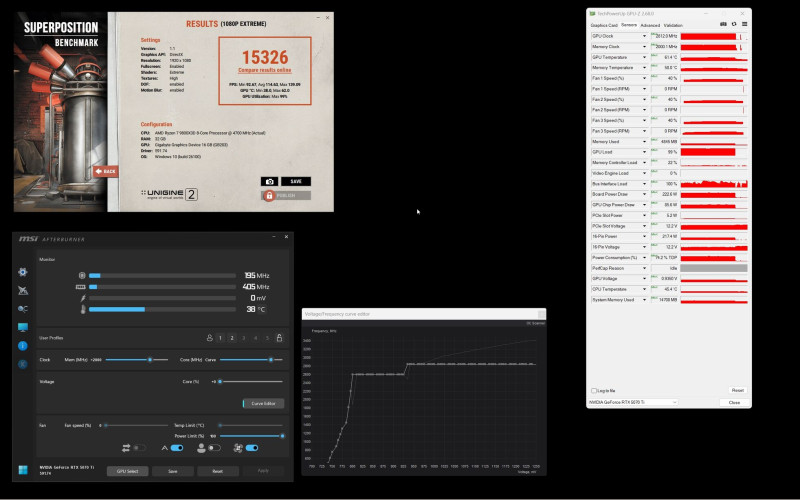The height and width of the screenshot is (500, 800).
Task: Click the voltage lightning icon in Monitor
Action: click(x=83, y=298)
